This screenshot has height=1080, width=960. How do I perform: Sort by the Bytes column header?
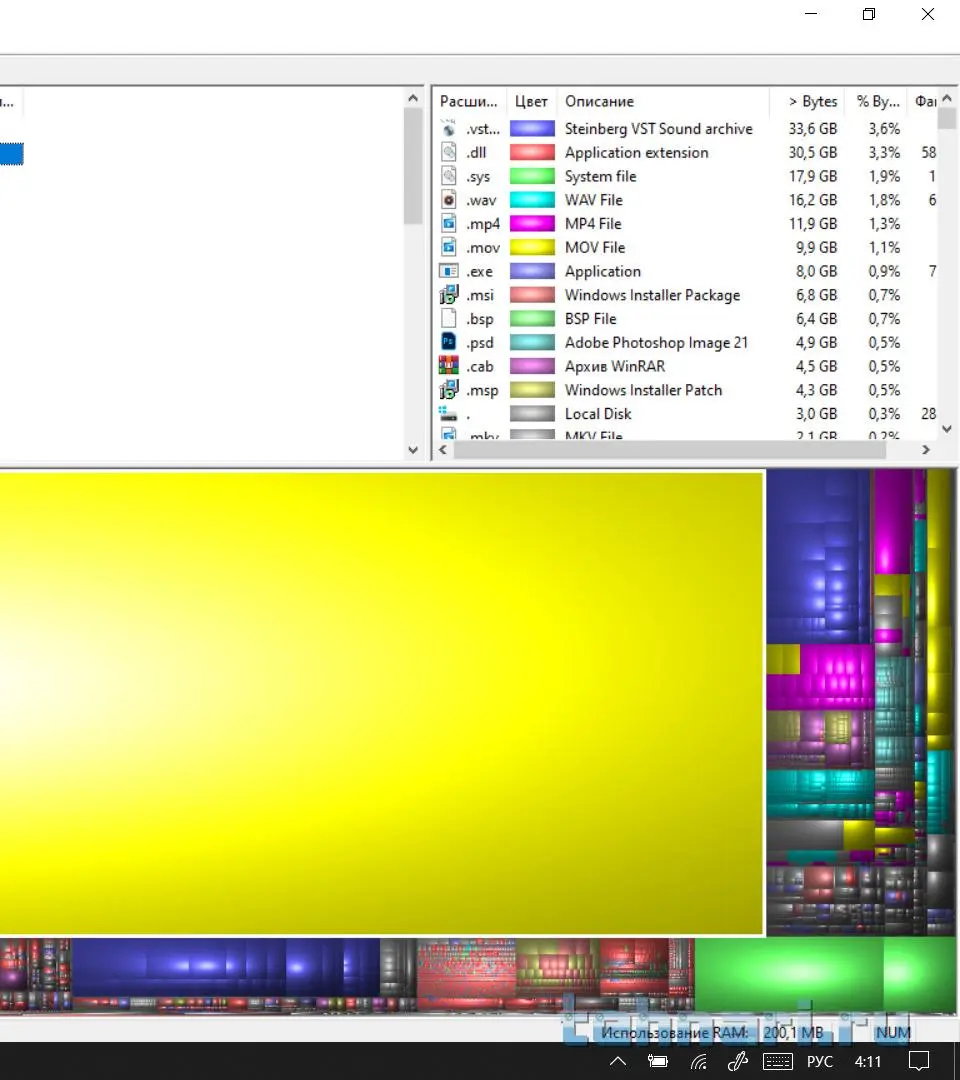tap(807, 101)
